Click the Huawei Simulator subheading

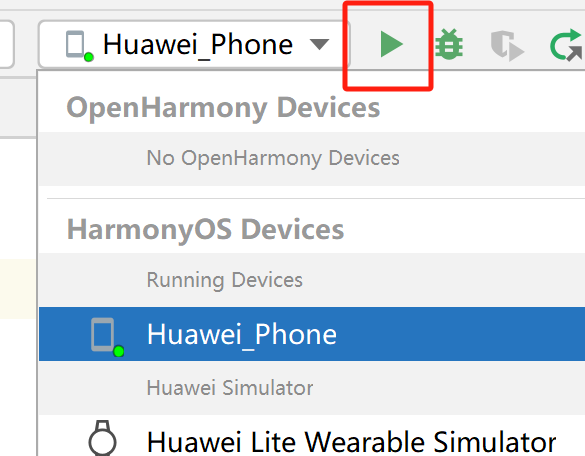[230, 388]
